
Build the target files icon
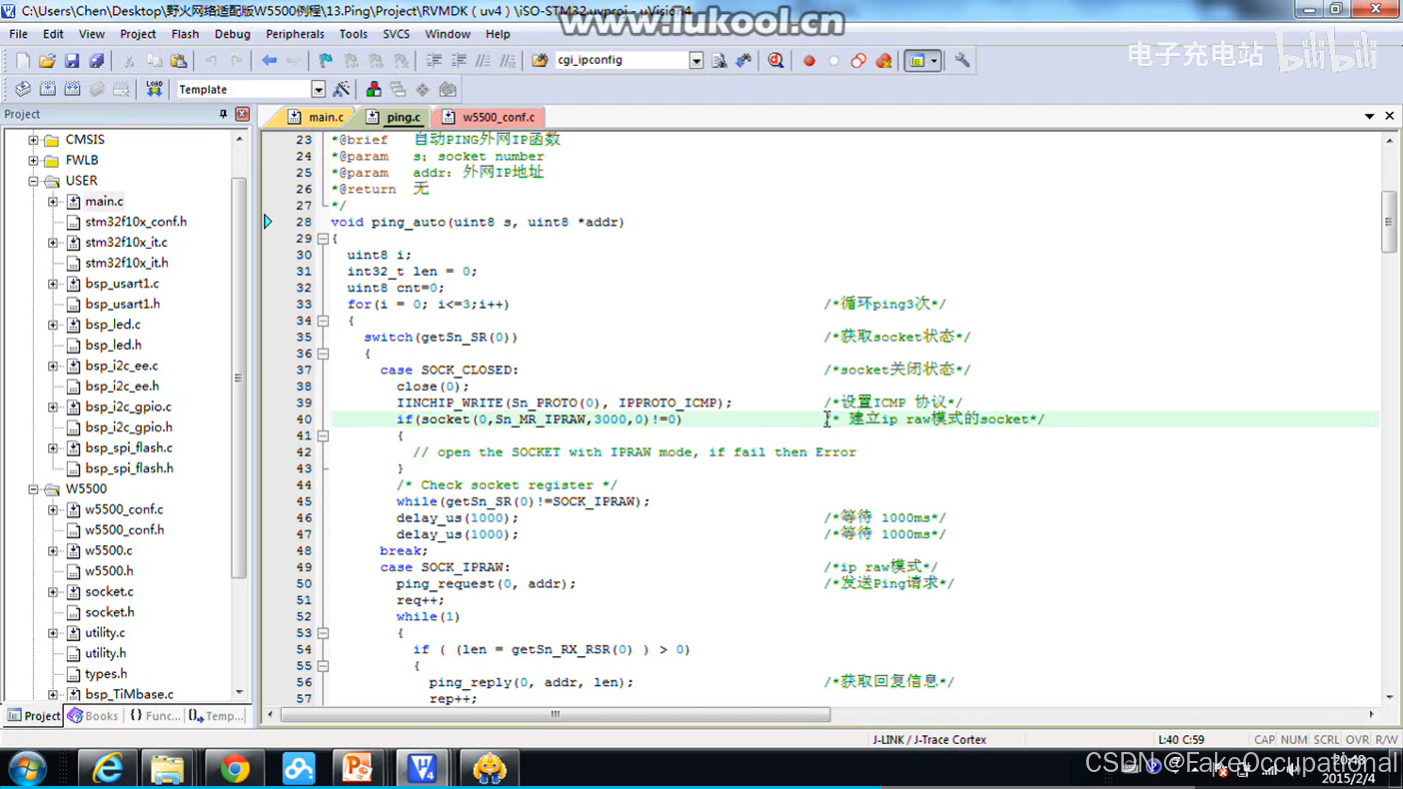point(47,90)
